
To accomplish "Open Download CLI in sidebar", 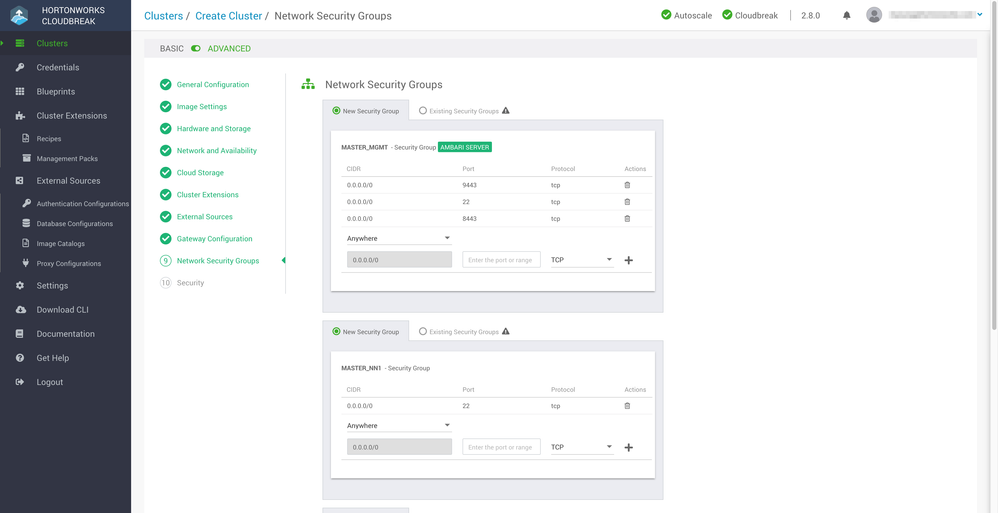I will click(x=62, y=310).
